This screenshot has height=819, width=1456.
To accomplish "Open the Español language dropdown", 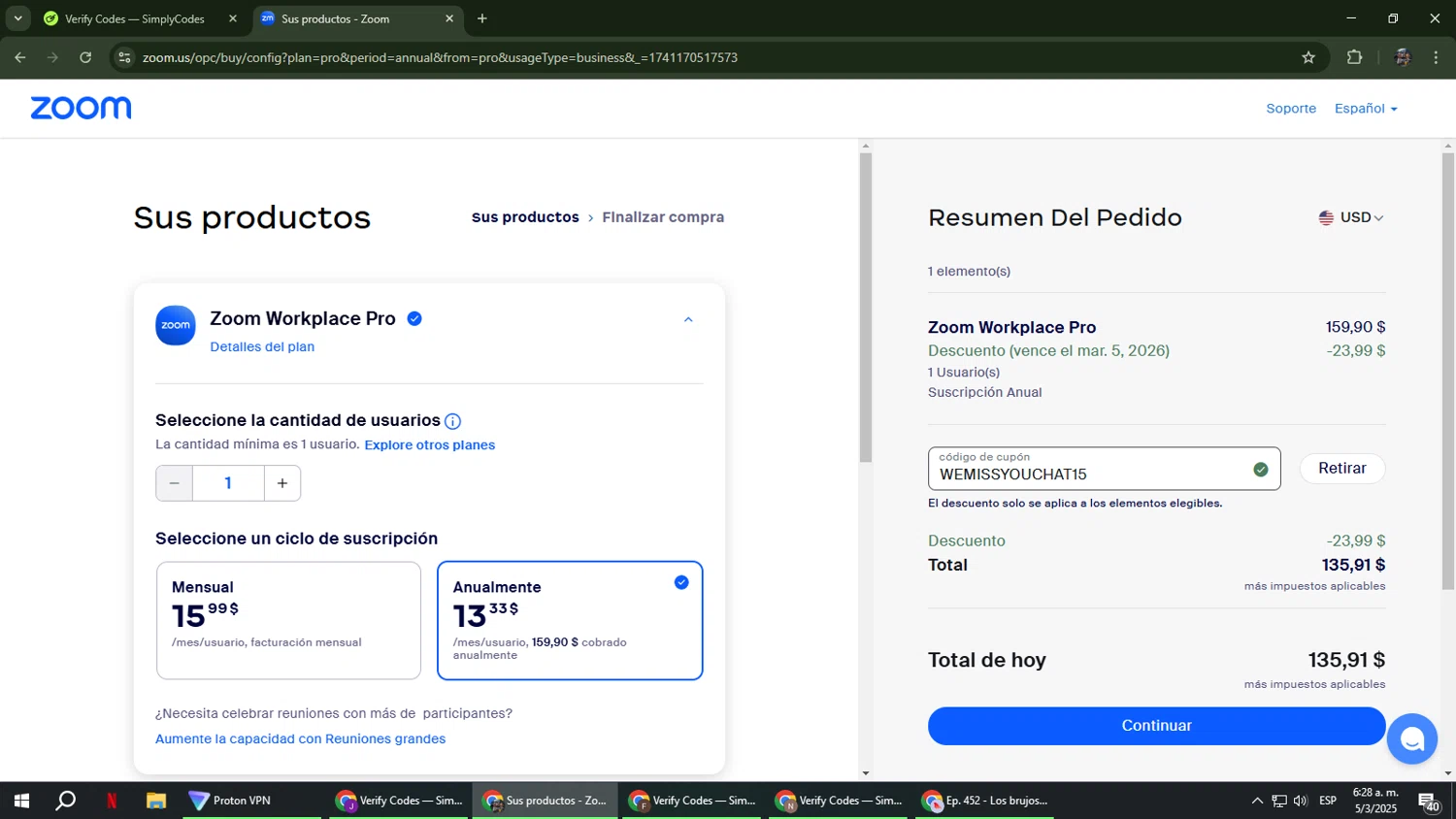I will point(1365,109).
